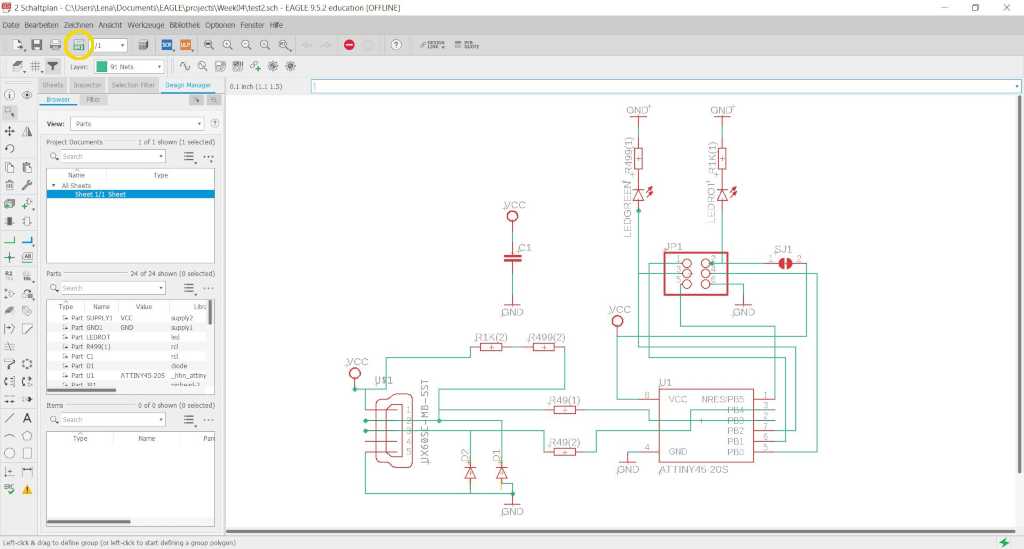Click the Parts list horizontal scrollbar

81,390
